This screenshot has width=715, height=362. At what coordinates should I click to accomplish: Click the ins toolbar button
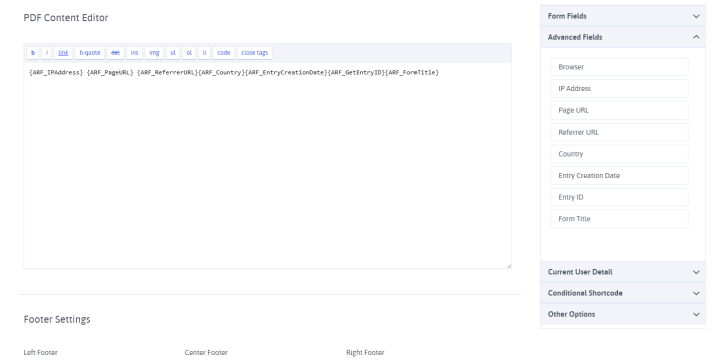pyautogui.click(x=135, y=53)
